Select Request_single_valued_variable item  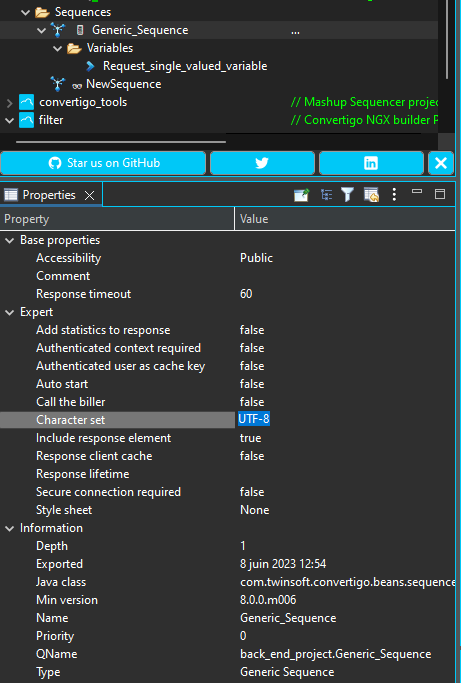185,66
